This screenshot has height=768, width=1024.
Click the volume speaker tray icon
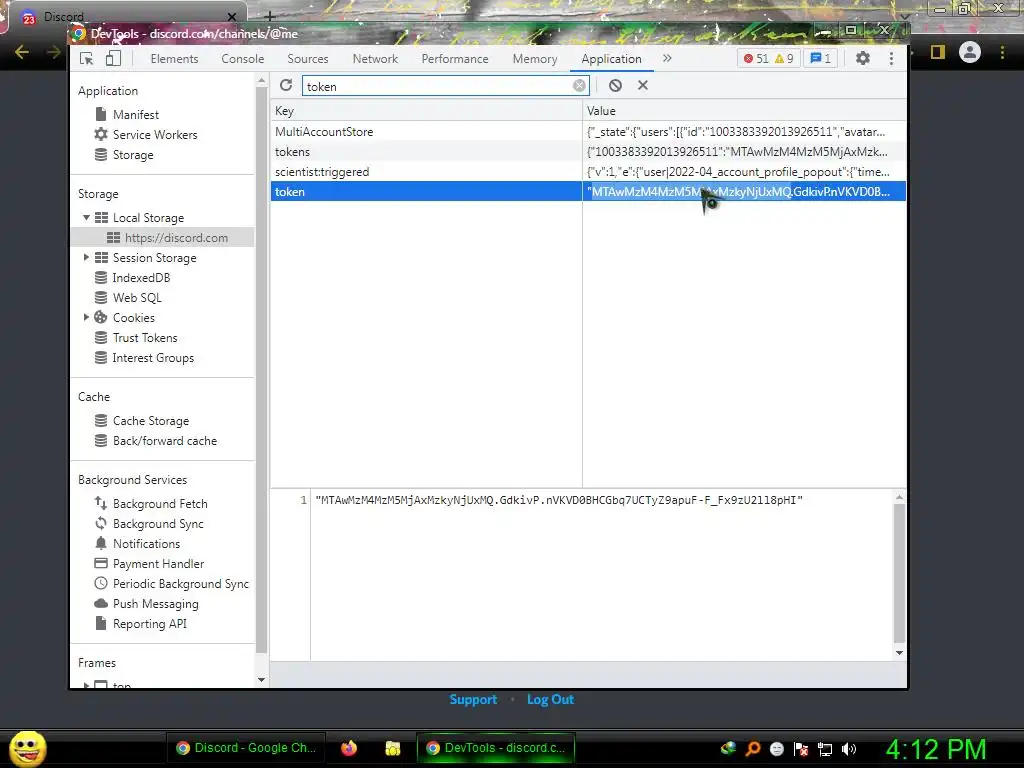849,749
